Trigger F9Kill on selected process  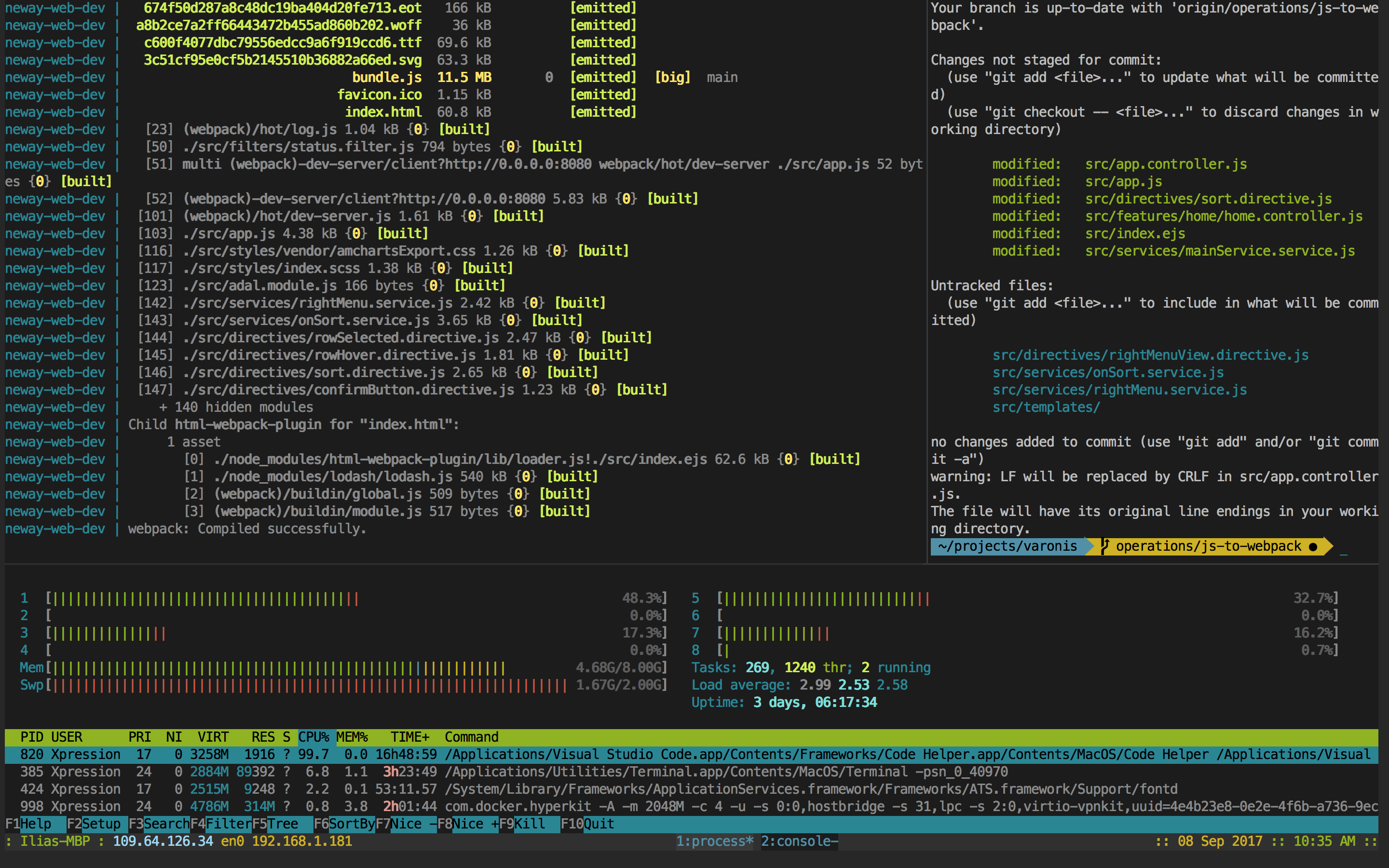click(x=522, y=824)
